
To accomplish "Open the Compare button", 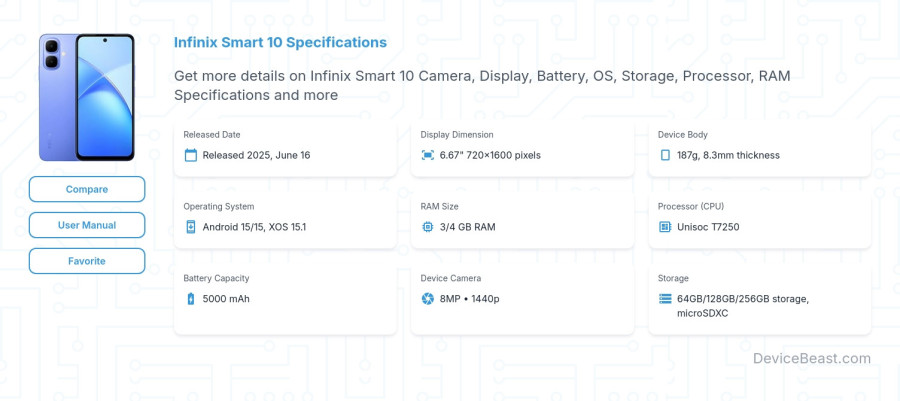I will 87,189.
